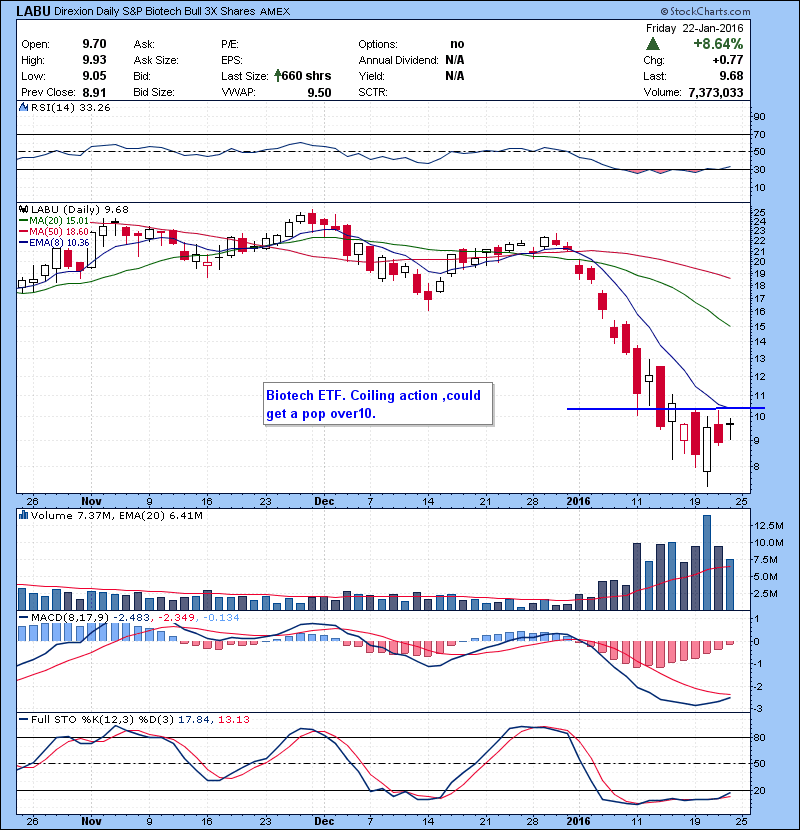800x830 pixels.
Task: Click the RSI(14) 33.26 label
Action: point(70,107)
